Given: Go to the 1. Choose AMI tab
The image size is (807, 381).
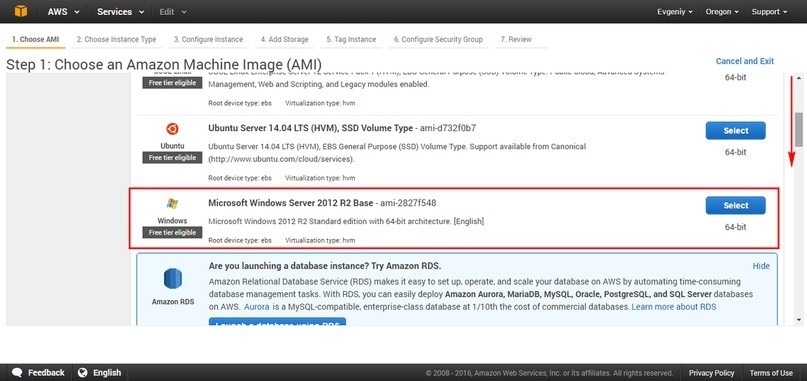Looking at the screenshot, I should tap(36, 40).
